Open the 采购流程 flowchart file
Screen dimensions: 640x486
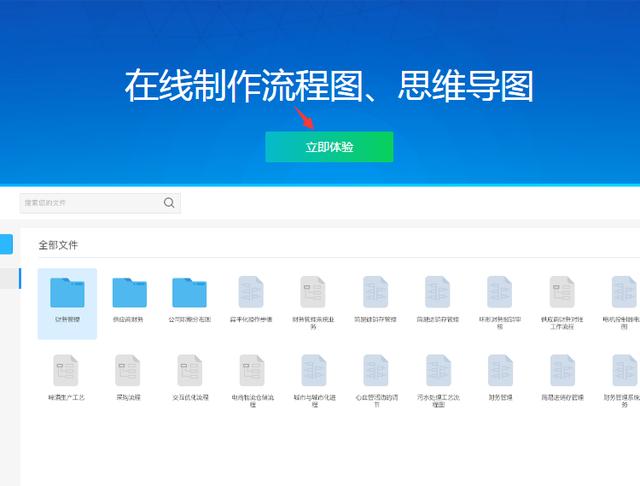(128, 371)
